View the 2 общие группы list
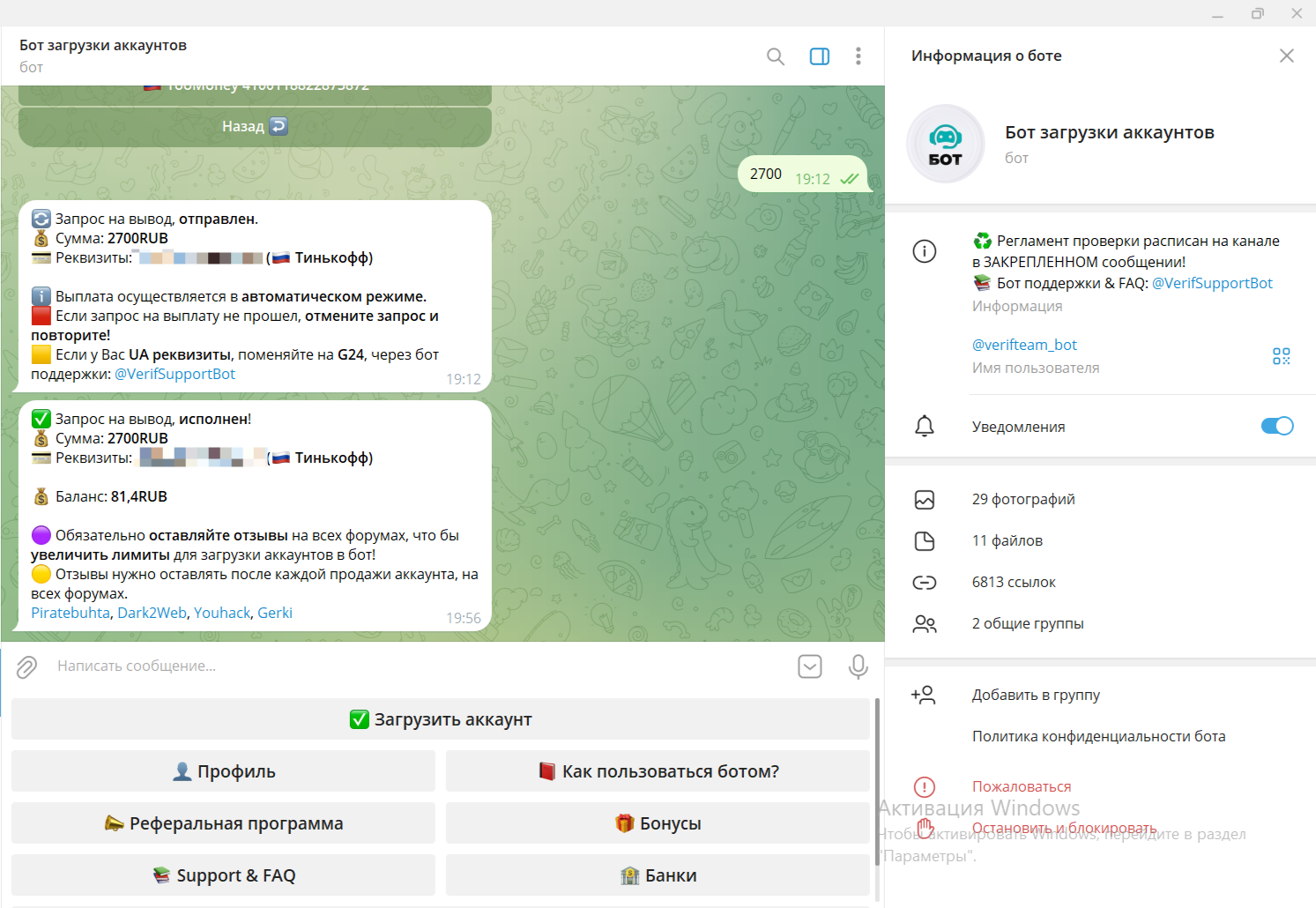The width and height of the screenshot is (1316, 908). (x=1027, y=624)
